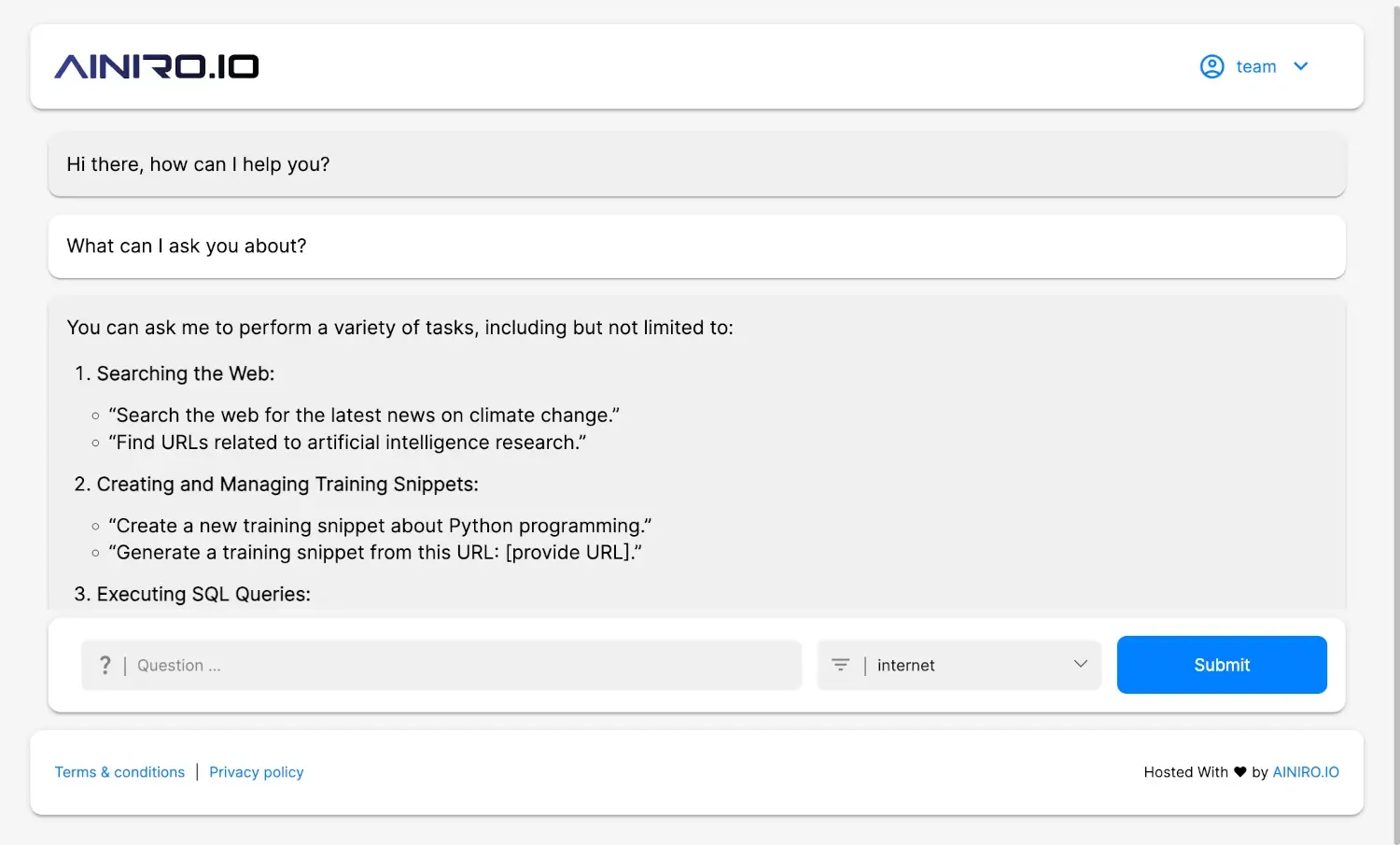
Task: Click the 'Executing SQL Queries' heading
Action: 203,594
